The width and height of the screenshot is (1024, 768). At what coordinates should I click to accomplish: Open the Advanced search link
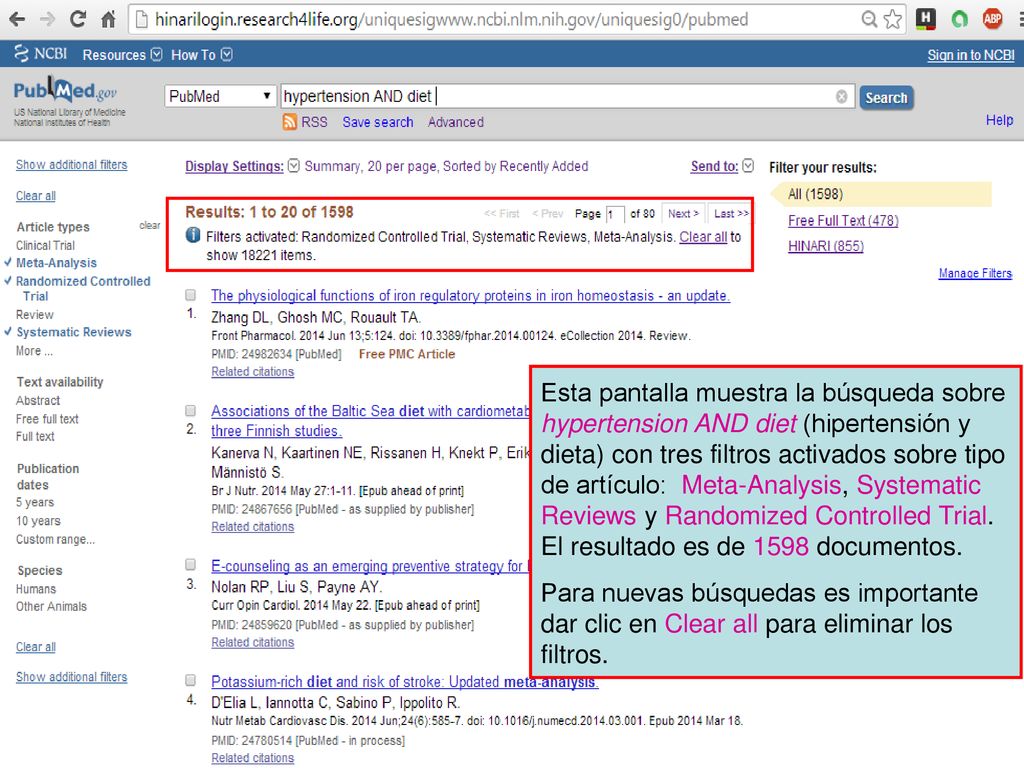coord(456,122)
